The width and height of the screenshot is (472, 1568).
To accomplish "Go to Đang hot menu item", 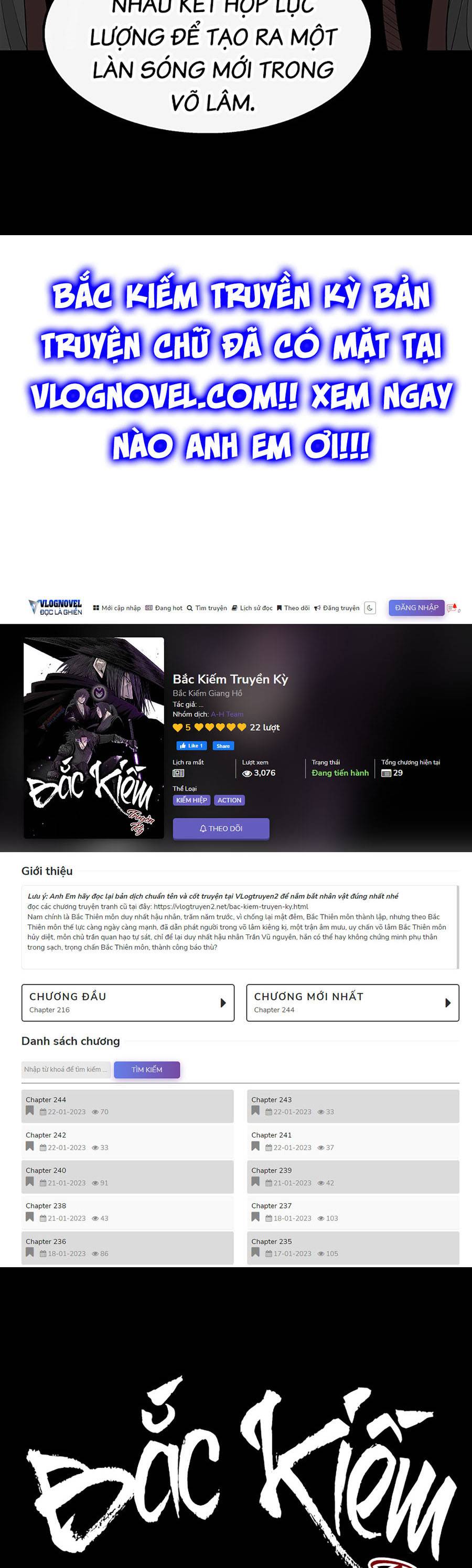I will [x=164, y=607].
